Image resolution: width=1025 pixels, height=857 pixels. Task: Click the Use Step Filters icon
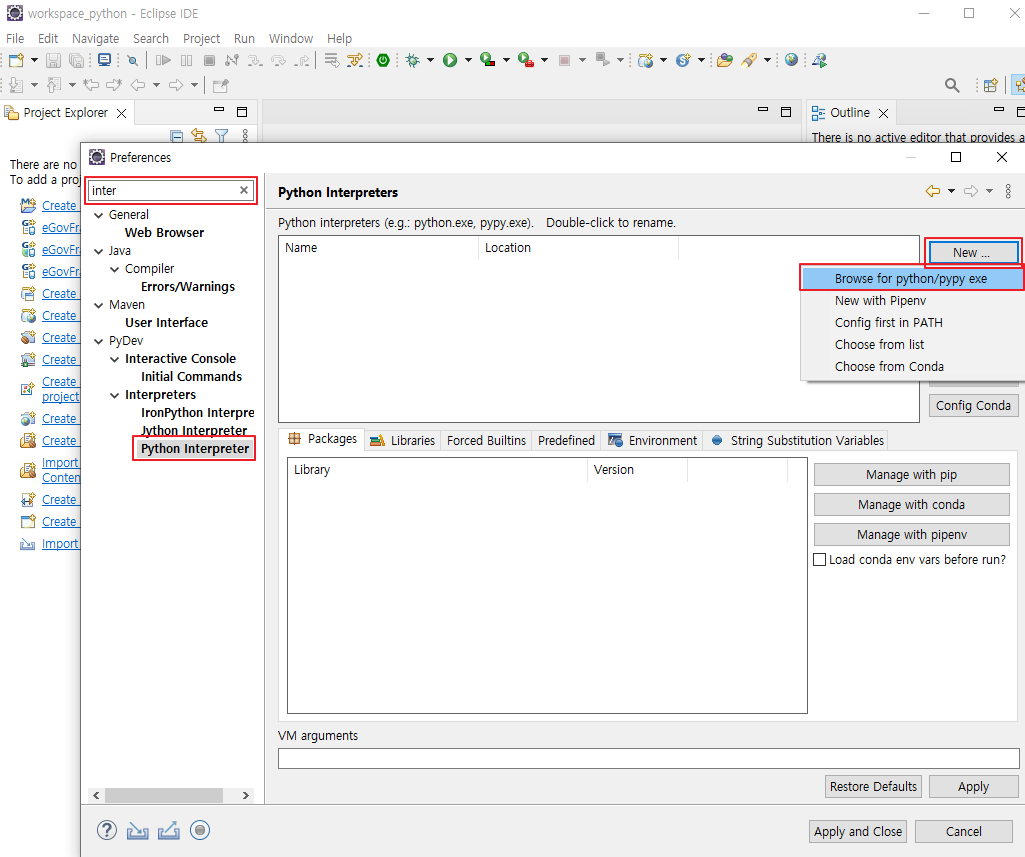point(355,60)
